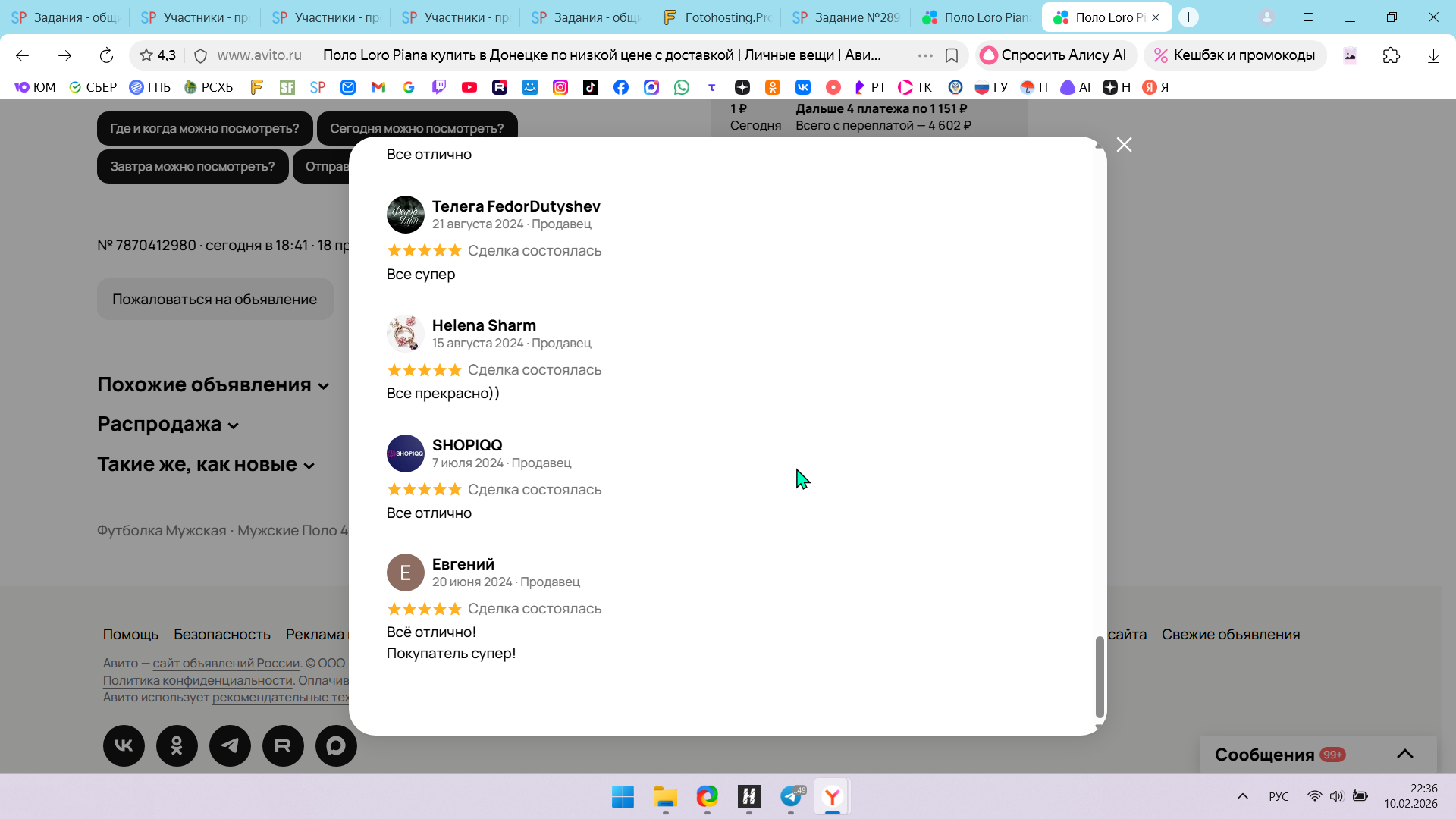Click the Rutube footer icon
The width and height of the screenshot is (1456, 819).
pyautogui.click(x=283, y=746)
